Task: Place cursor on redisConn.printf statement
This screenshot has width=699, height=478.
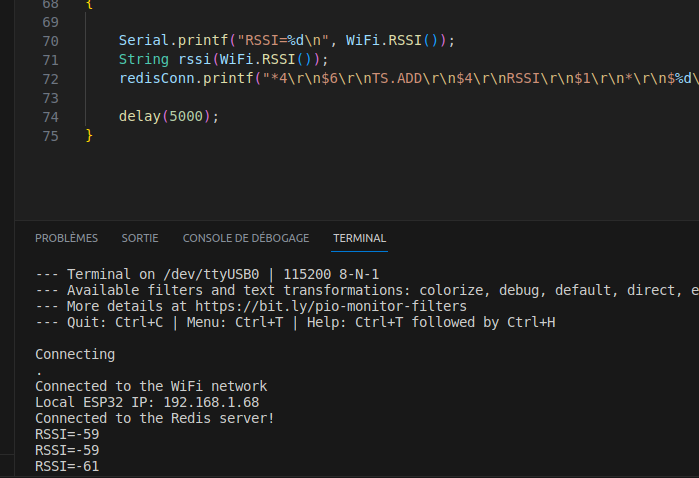Action: click(x=408, y=78)
